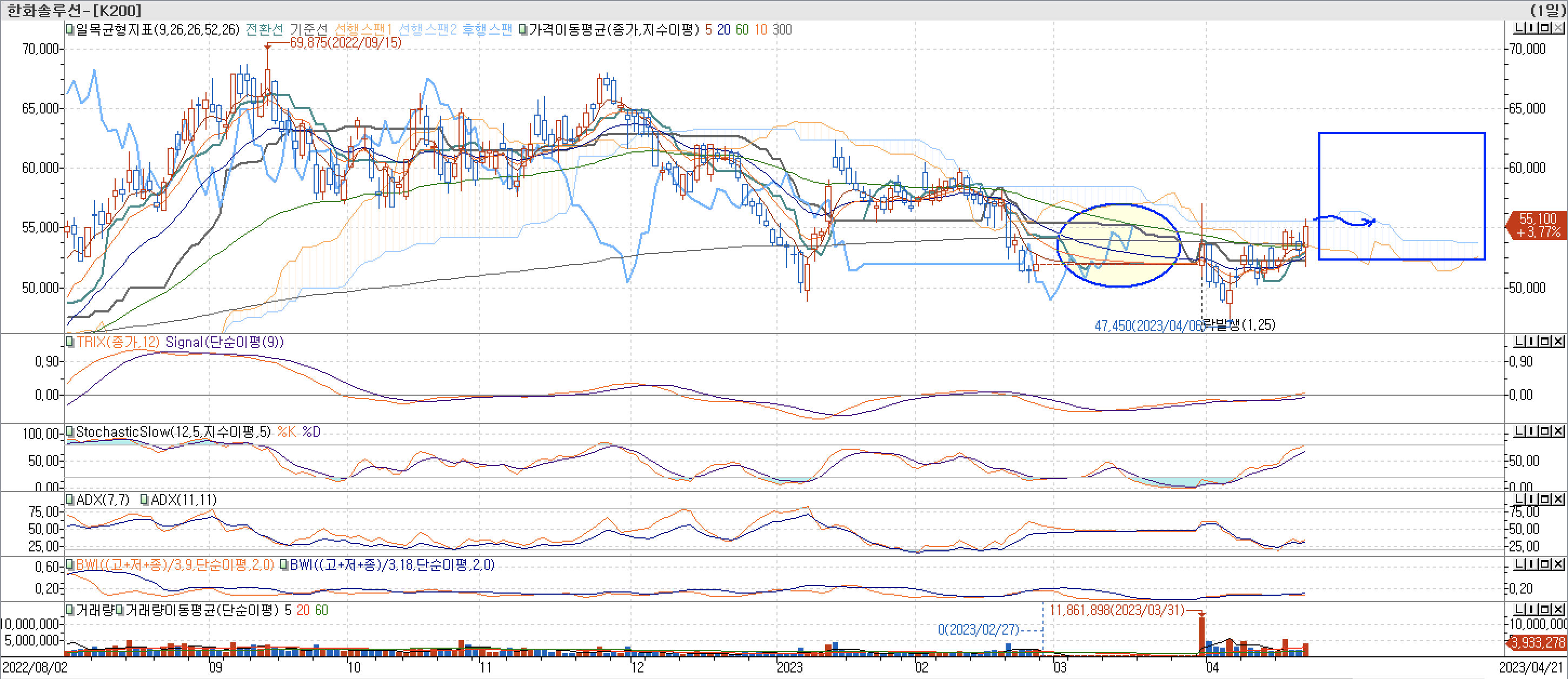Click the green 60 moving average label
Image resolution: width=1568 pixels, height=679 pixels.
pyautogui.click(x=742, y=29)
